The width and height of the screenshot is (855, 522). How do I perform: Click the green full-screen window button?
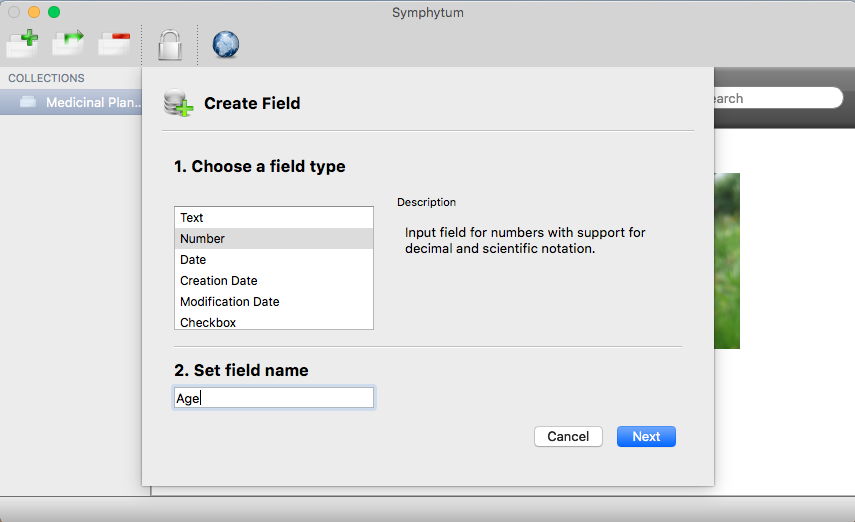tap(53, 12)
